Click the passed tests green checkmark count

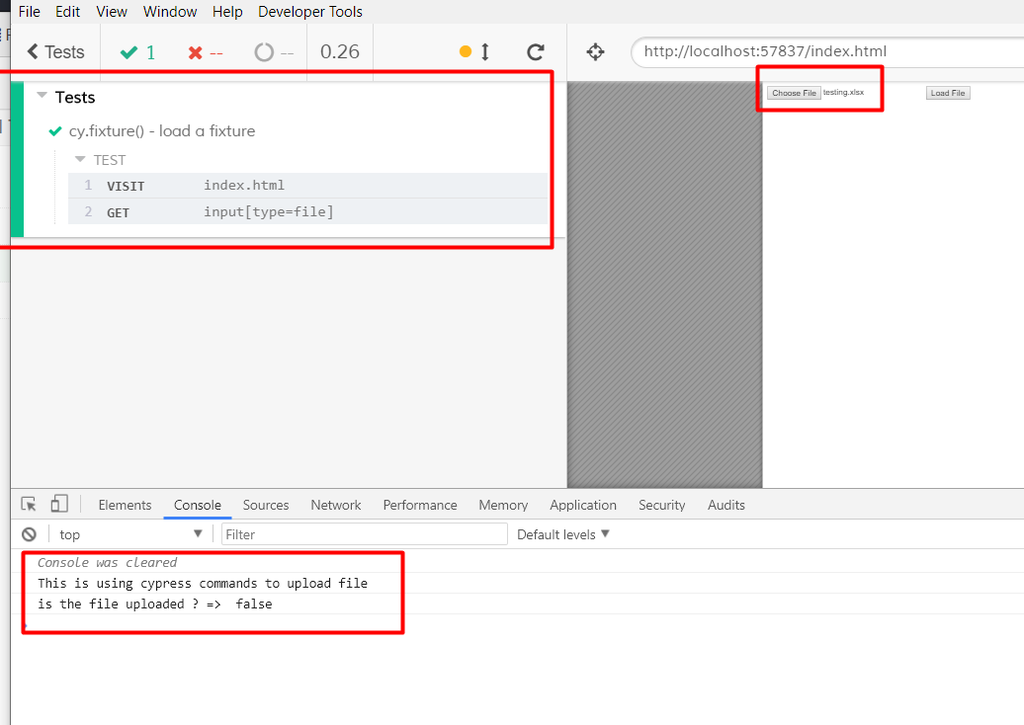(x=138, y=52)
